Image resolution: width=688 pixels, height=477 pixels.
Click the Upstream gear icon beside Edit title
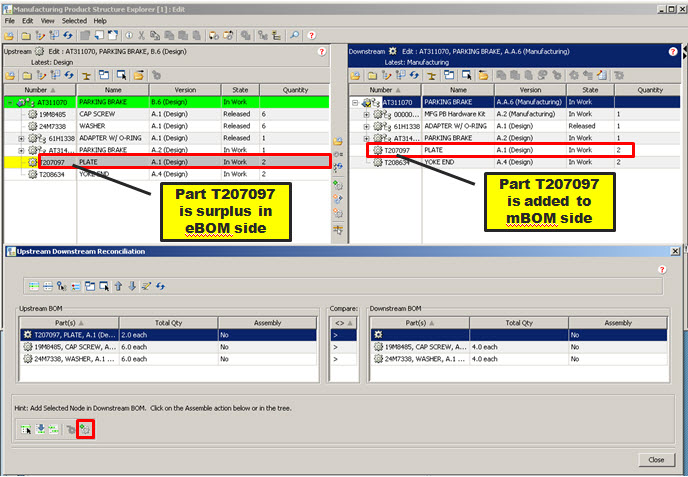coord(39,52)
